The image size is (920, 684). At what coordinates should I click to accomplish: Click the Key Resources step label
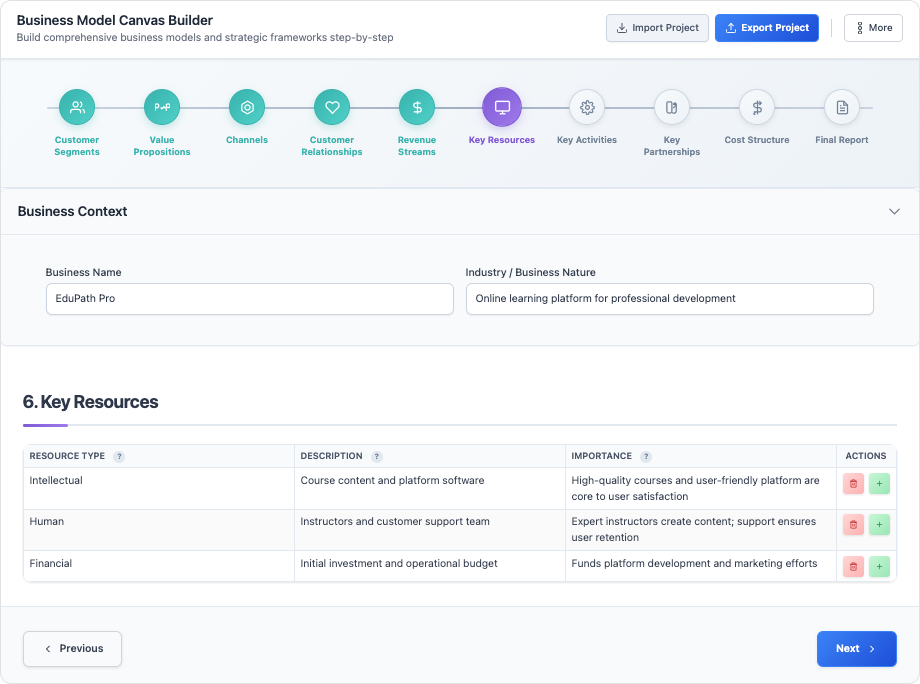(x=502, y=140)
